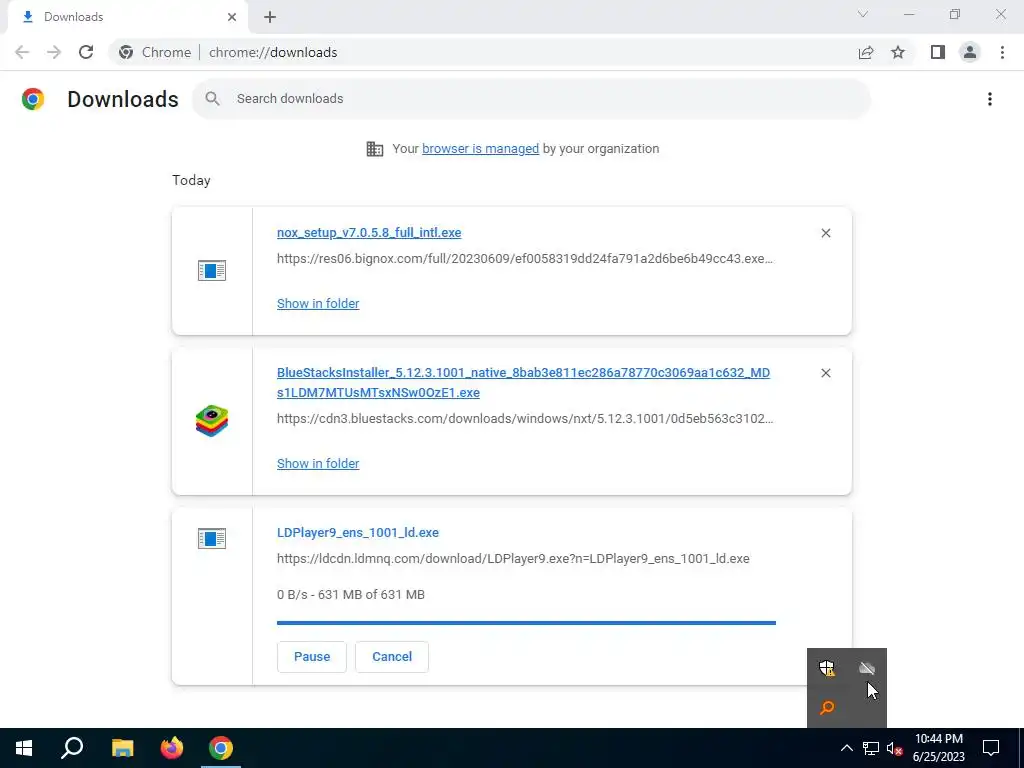Share this page icon in address bar
Viewport: 1024px width, 768px height.
pos(866,52)
